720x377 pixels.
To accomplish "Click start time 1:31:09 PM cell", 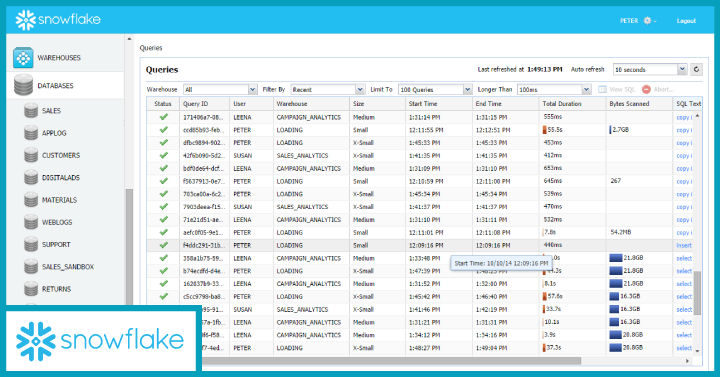I will [439, 169].
